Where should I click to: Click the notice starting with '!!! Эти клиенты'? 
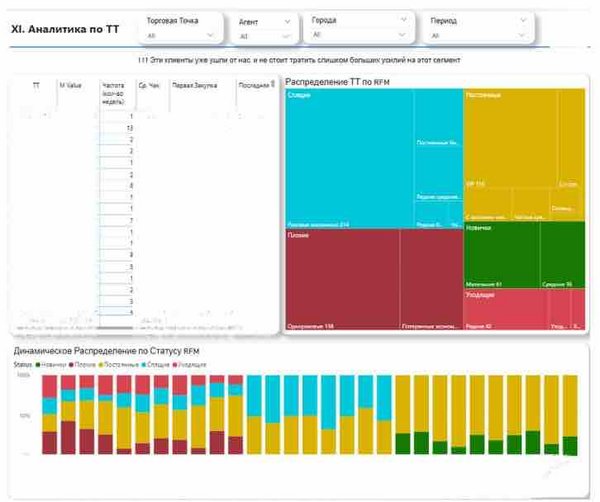coord(299,60)
